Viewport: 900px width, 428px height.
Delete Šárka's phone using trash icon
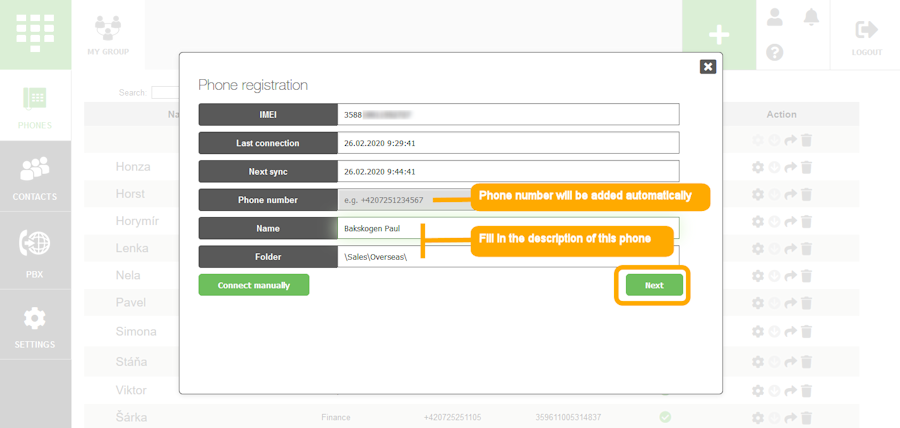coord(807,417)
